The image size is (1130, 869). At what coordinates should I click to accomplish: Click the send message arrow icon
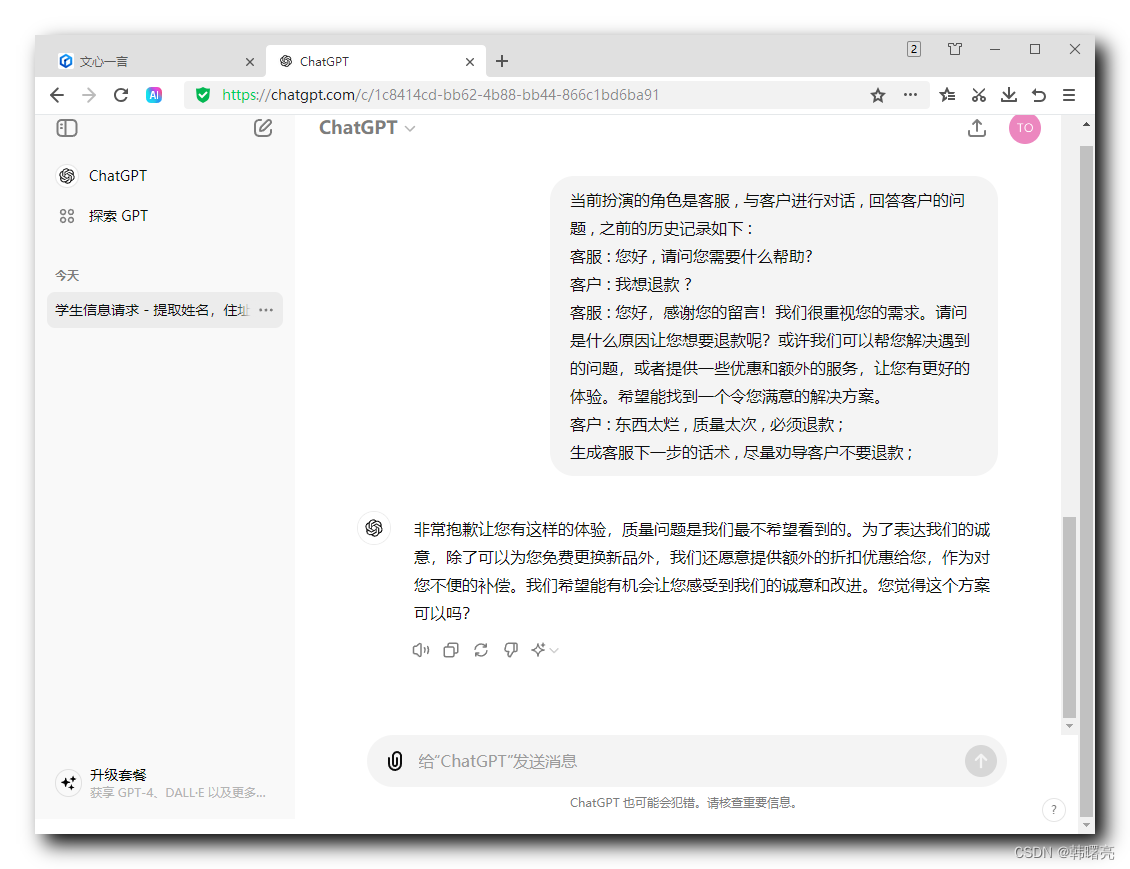[x=981, y=761]
